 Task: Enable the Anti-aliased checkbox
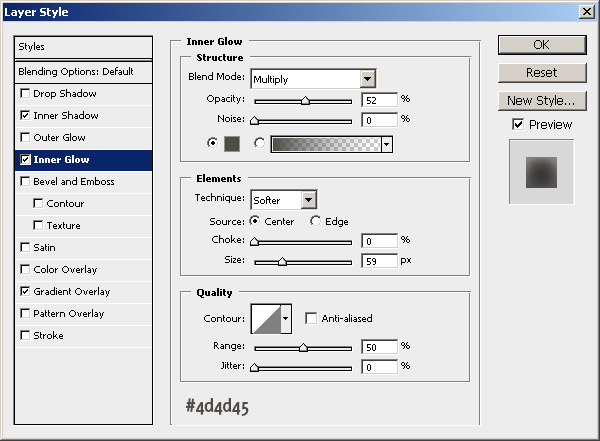311,318
